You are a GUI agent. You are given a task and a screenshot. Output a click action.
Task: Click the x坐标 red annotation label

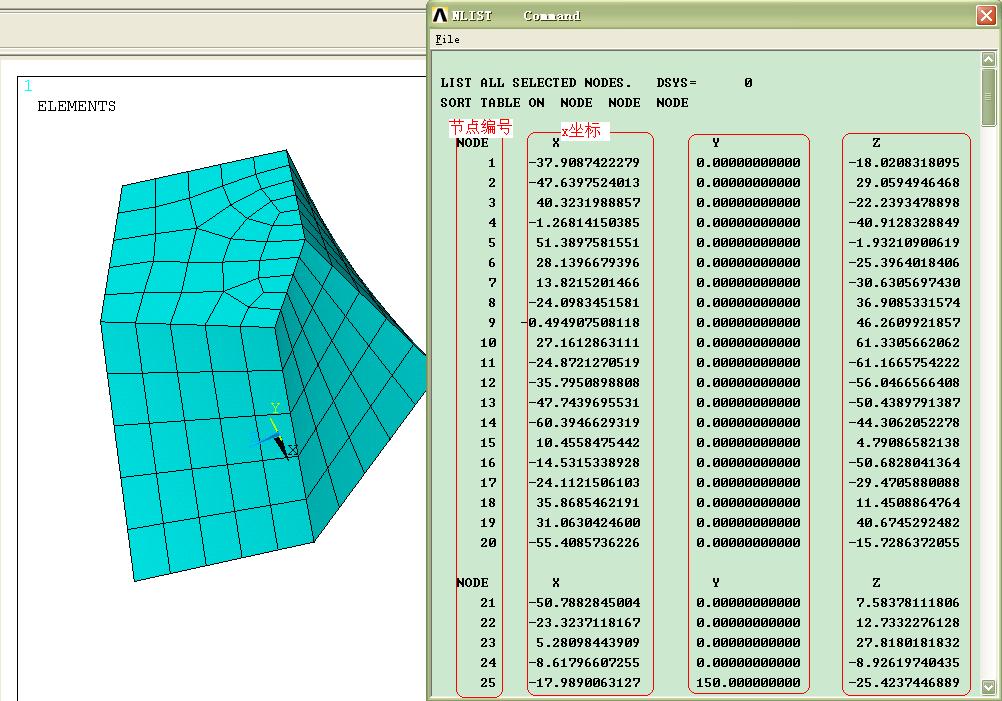tap(580, 130)
